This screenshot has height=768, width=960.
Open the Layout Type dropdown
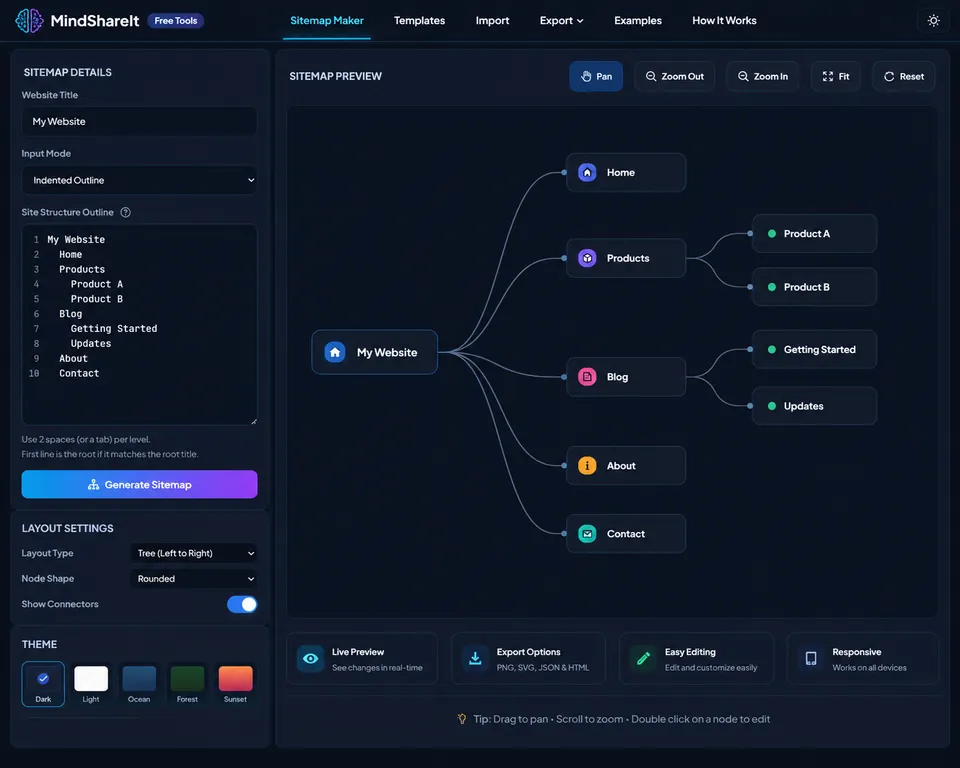[194, 553]
